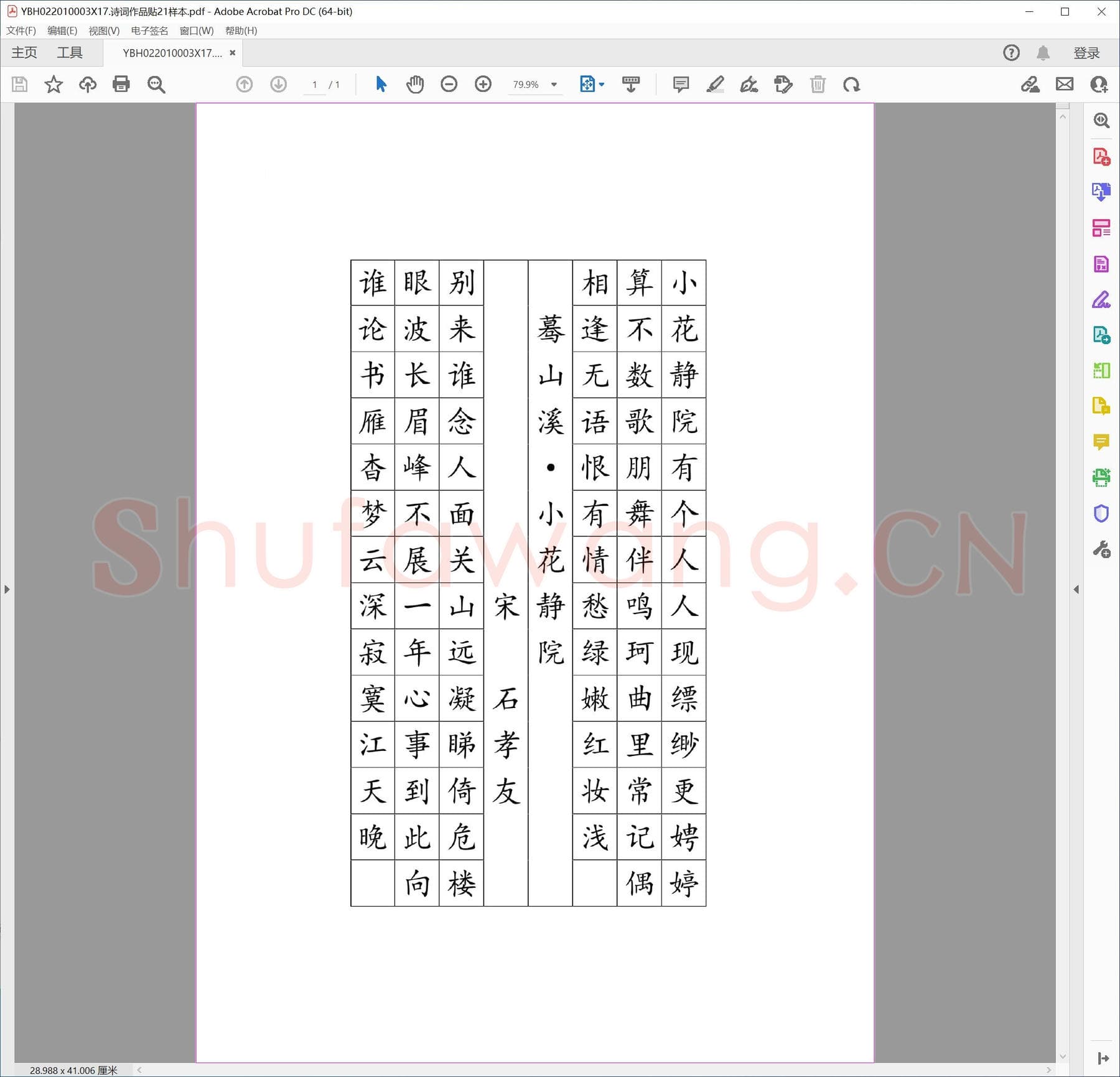The height and width of the screenshot is (1077, 1120).
Task: Go to next page arrow
Action: click(279, 84)
